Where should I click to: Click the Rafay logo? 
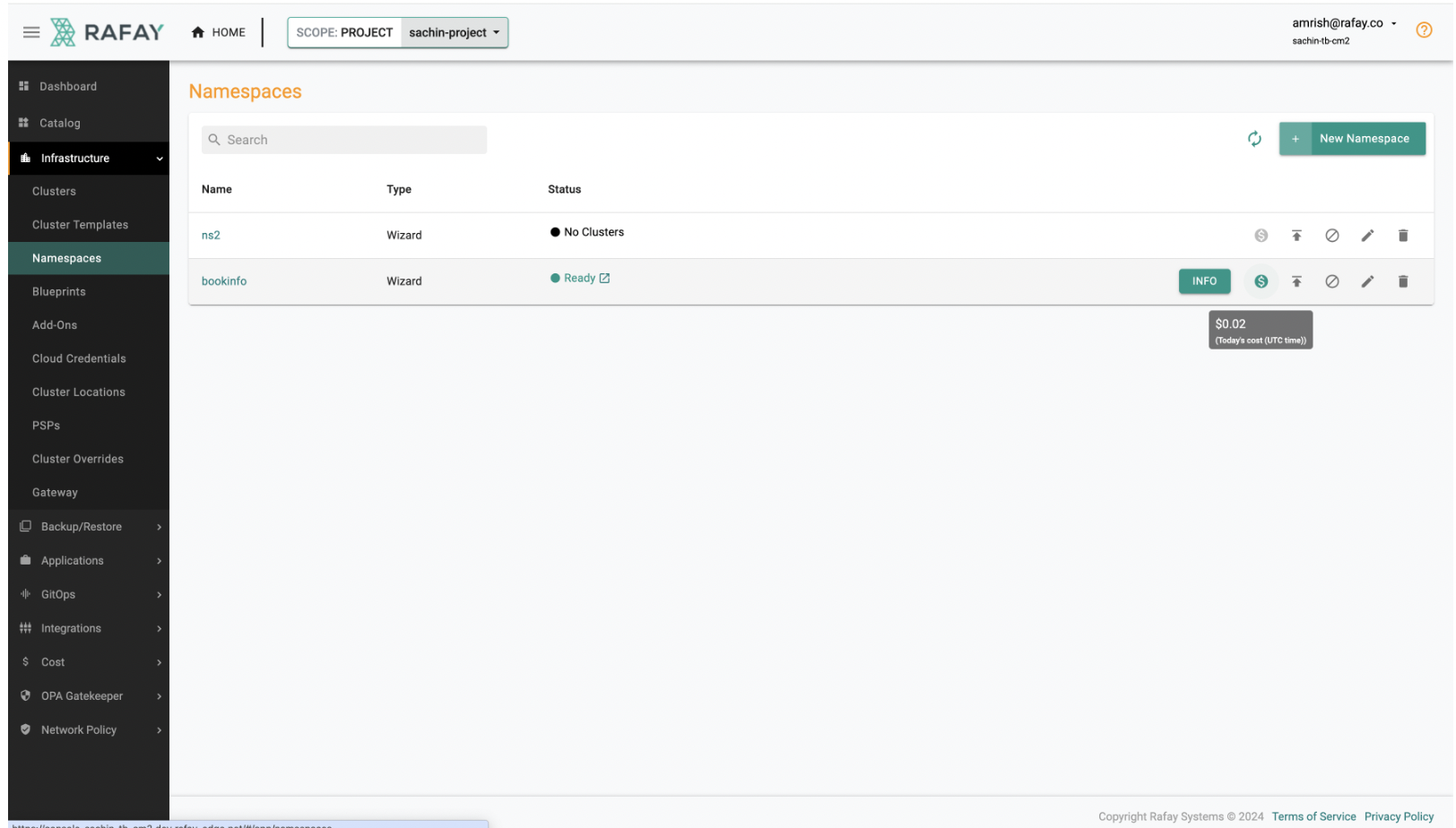[x=107, y=32]
